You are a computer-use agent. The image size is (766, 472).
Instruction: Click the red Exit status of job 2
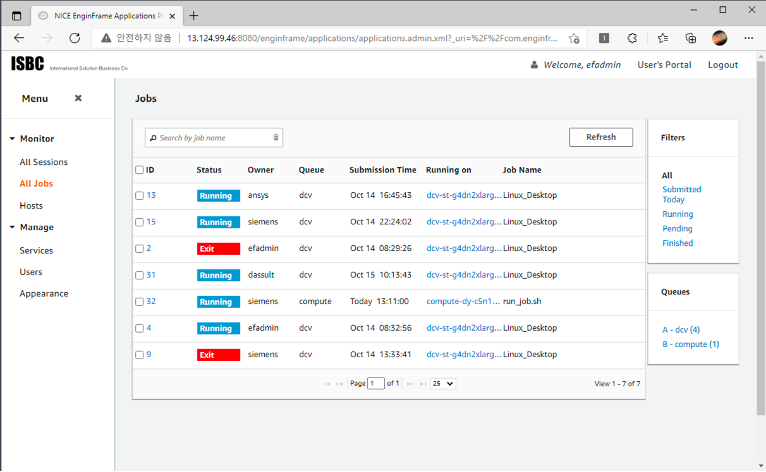(218, 249)
